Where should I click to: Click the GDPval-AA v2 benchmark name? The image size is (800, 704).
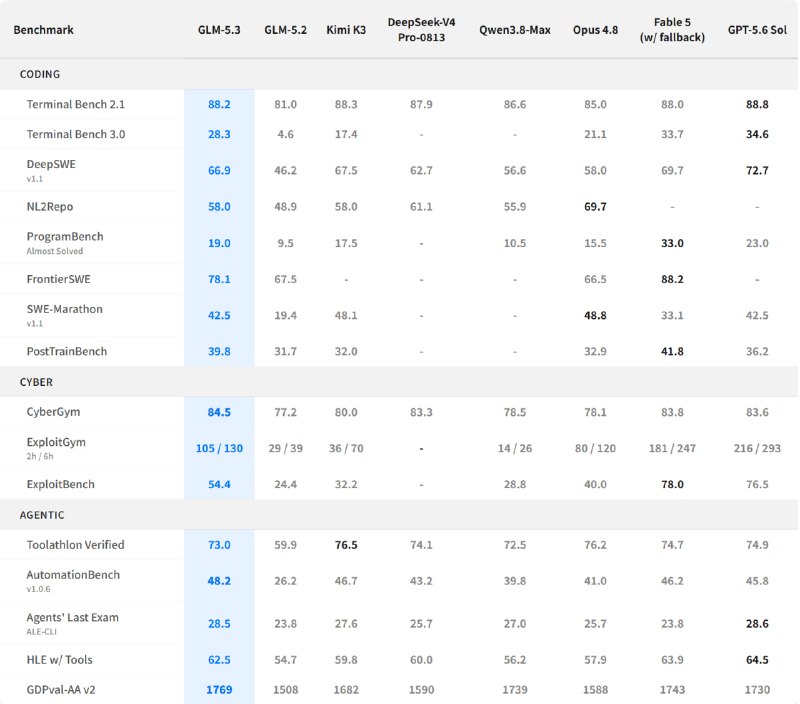(x=61, y=690)
